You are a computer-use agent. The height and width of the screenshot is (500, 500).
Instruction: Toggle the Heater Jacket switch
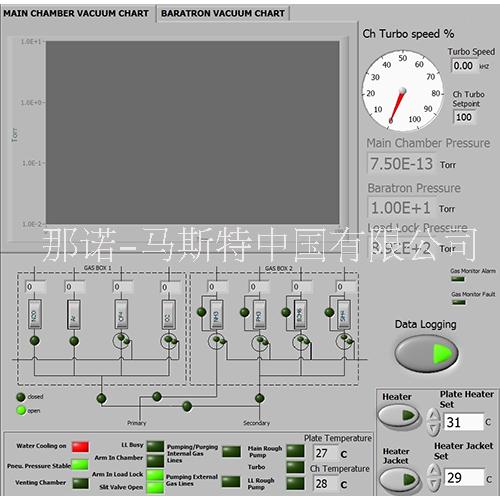pyautogui.click(x=400, y=480)
